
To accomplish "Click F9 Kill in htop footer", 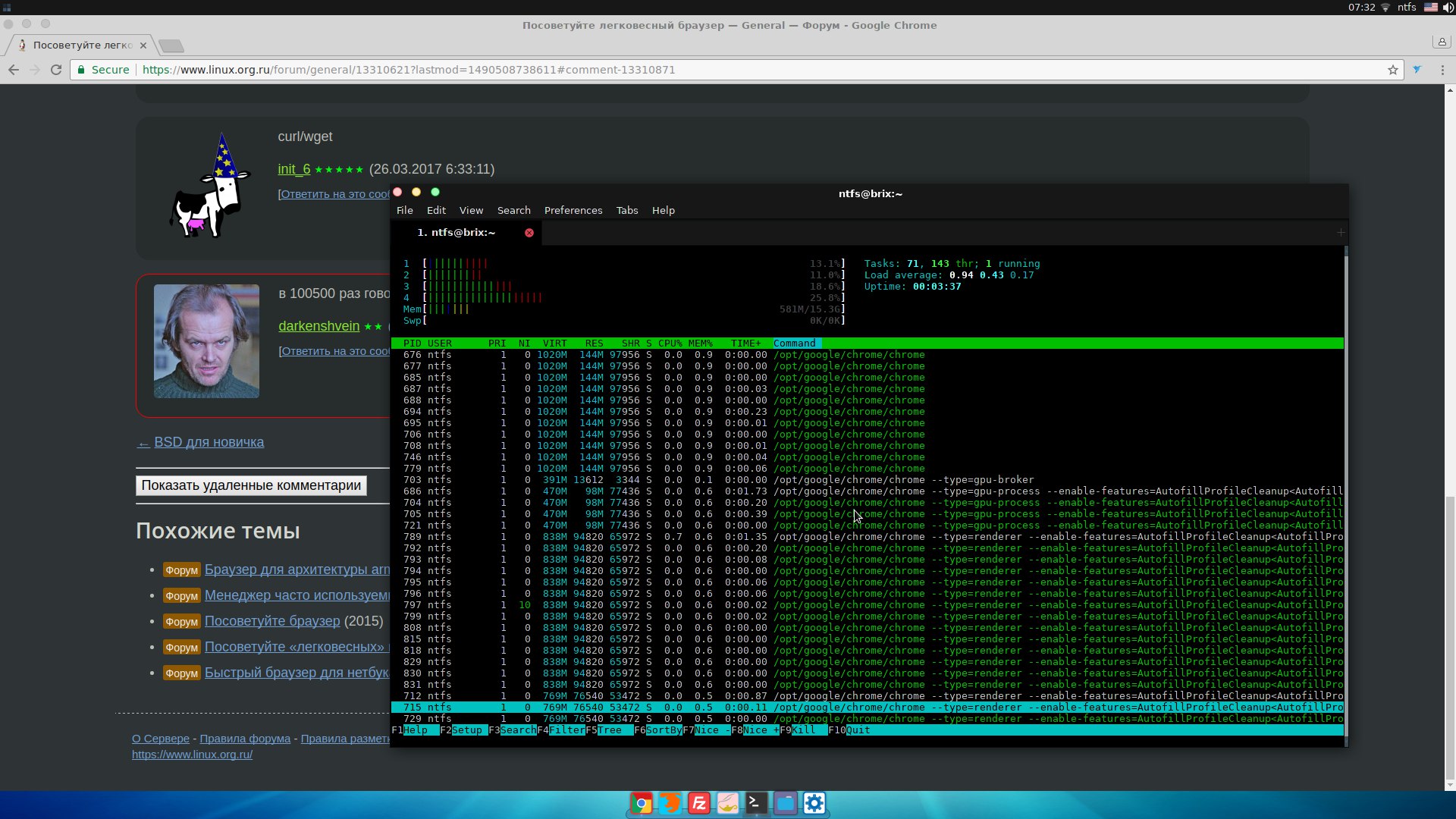I will click(803, 730).
